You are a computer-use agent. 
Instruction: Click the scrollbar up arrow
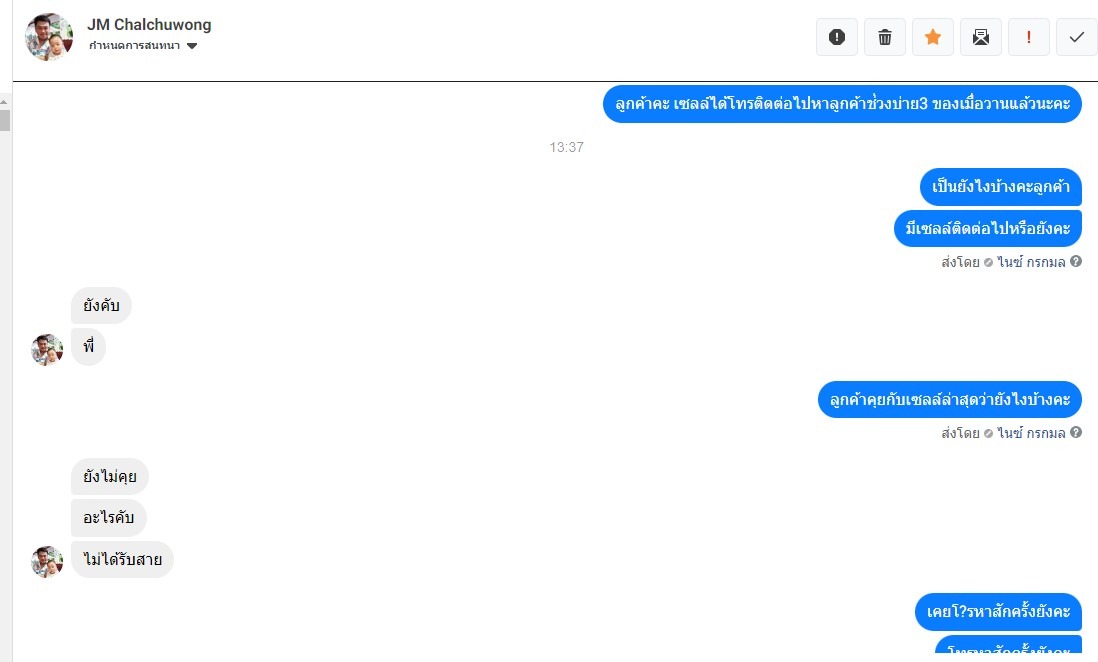pos(4,102)
